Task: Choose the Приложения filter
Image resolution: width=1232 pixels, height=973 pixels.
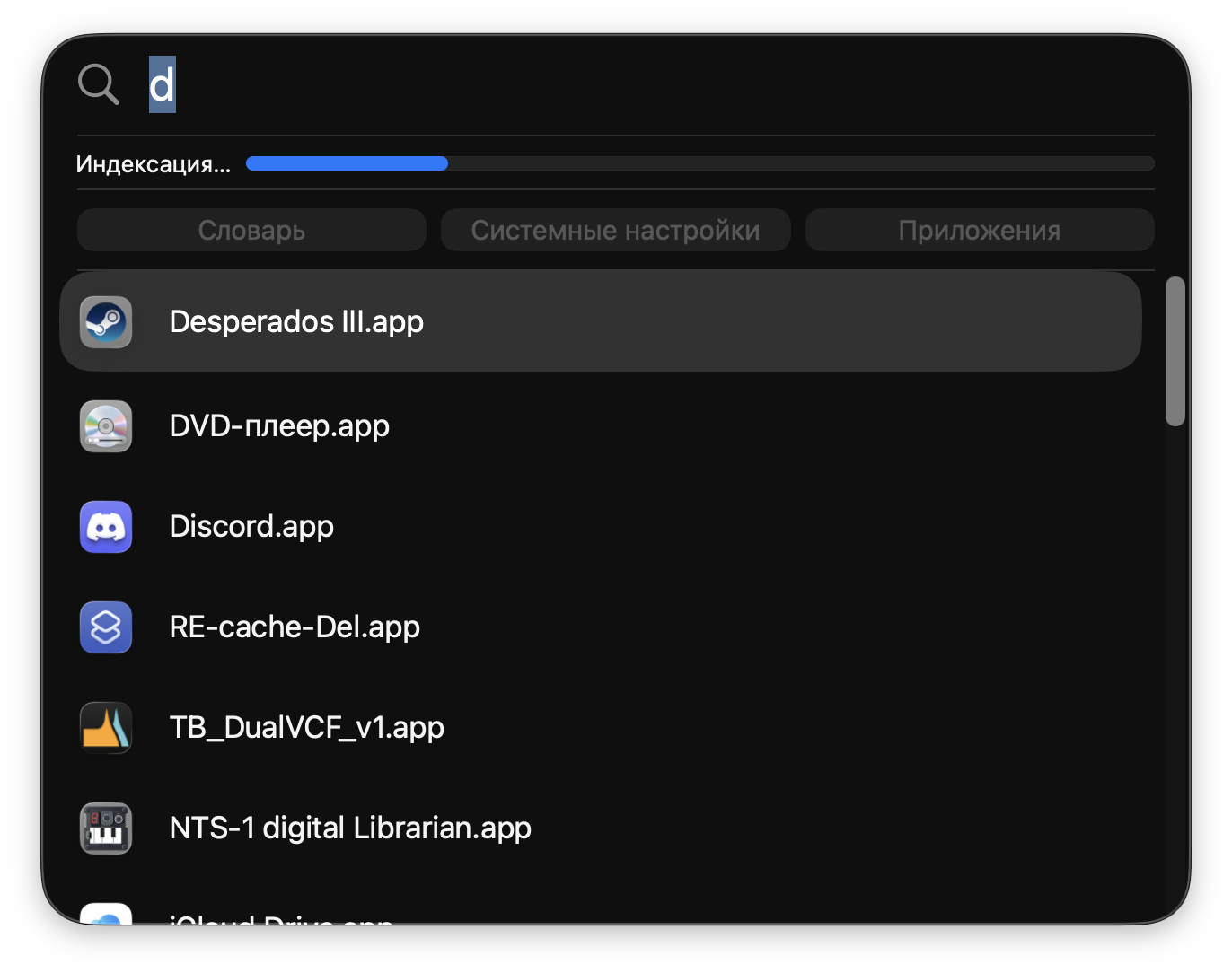Action: [x=980, y=230]
